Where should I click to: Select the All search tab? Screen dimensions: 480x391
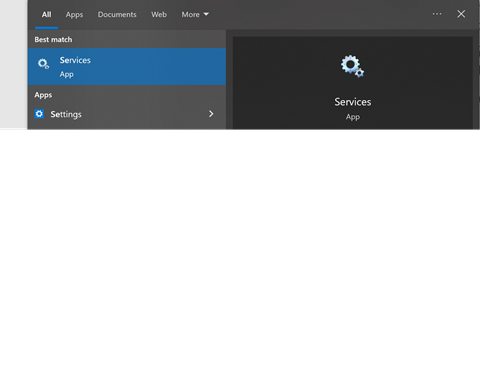pos(46,15)
